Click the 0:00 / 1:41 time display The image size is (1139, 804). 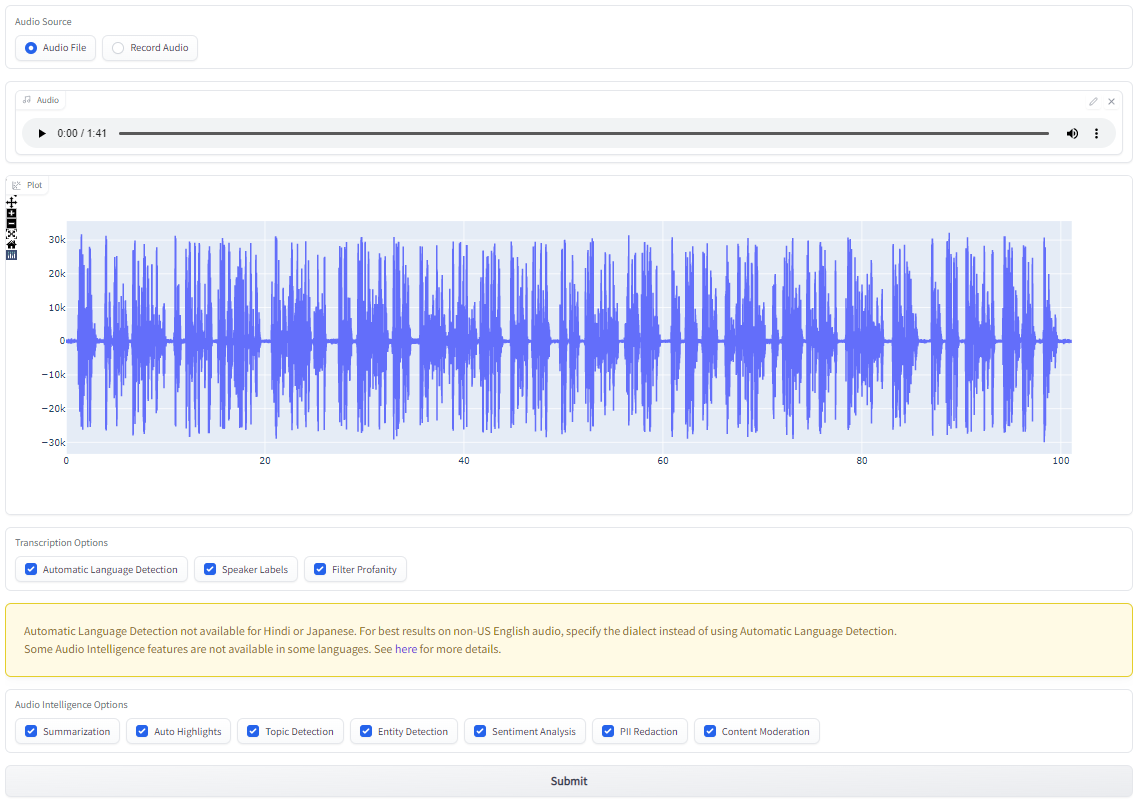(x=82, y=134)
